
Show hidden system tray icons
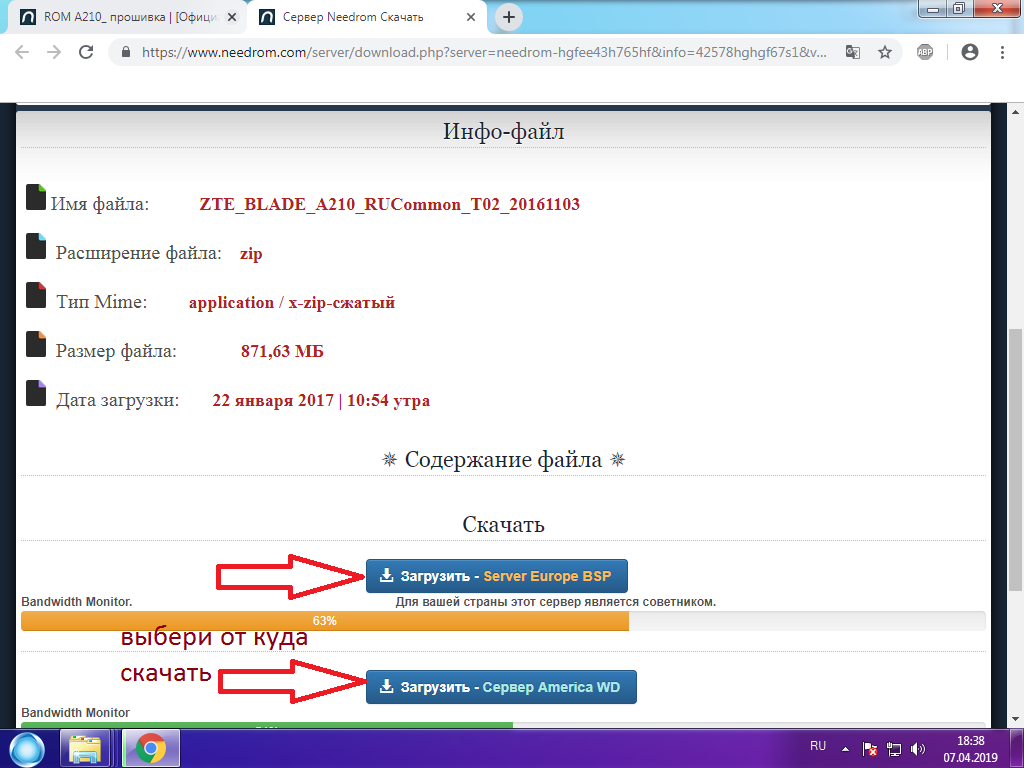tap(847, 747)
